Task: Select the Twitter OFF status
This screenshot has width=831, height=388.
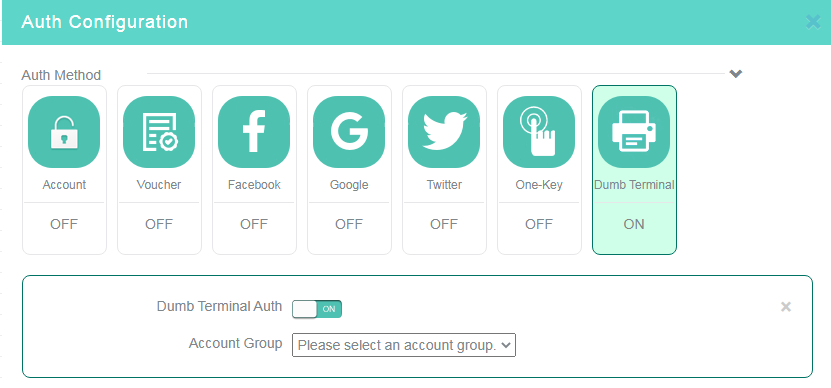Action: [444, 224]
